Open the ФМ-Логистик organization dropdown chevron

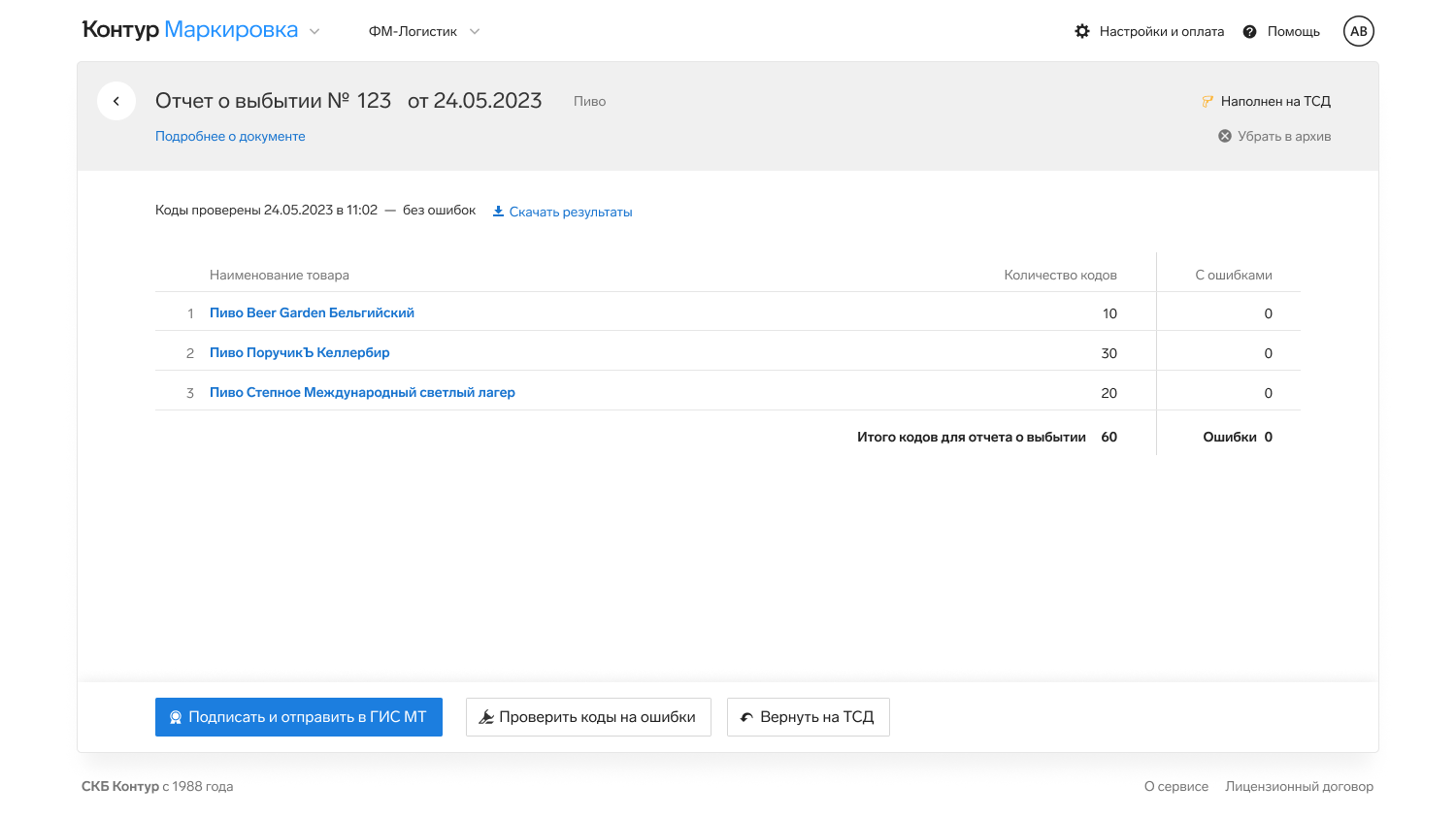pos(475,31)
